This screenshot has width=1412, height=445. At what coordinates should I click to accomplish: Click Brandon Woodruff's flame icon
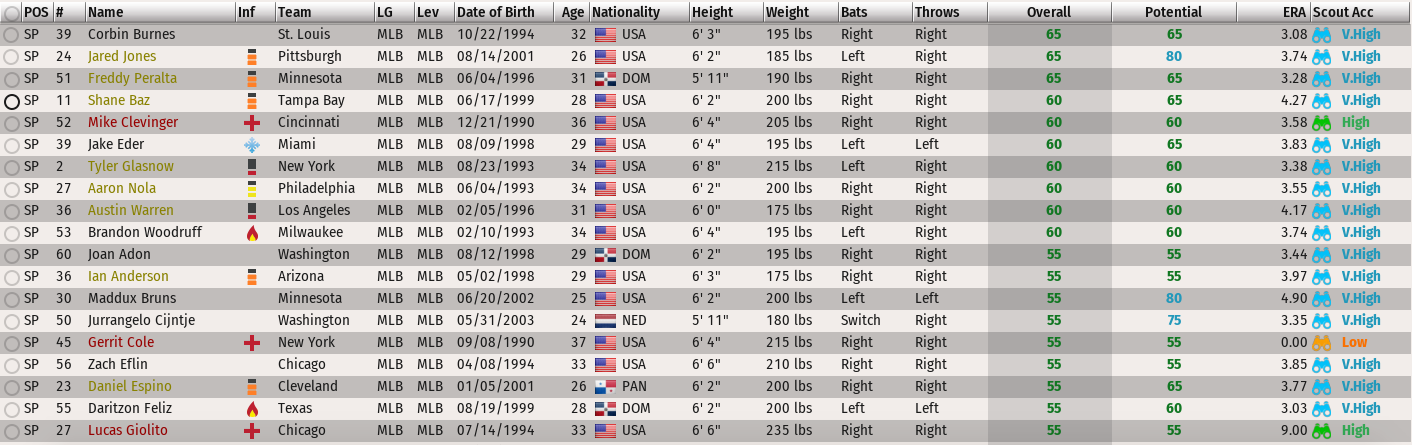[252, 232]
